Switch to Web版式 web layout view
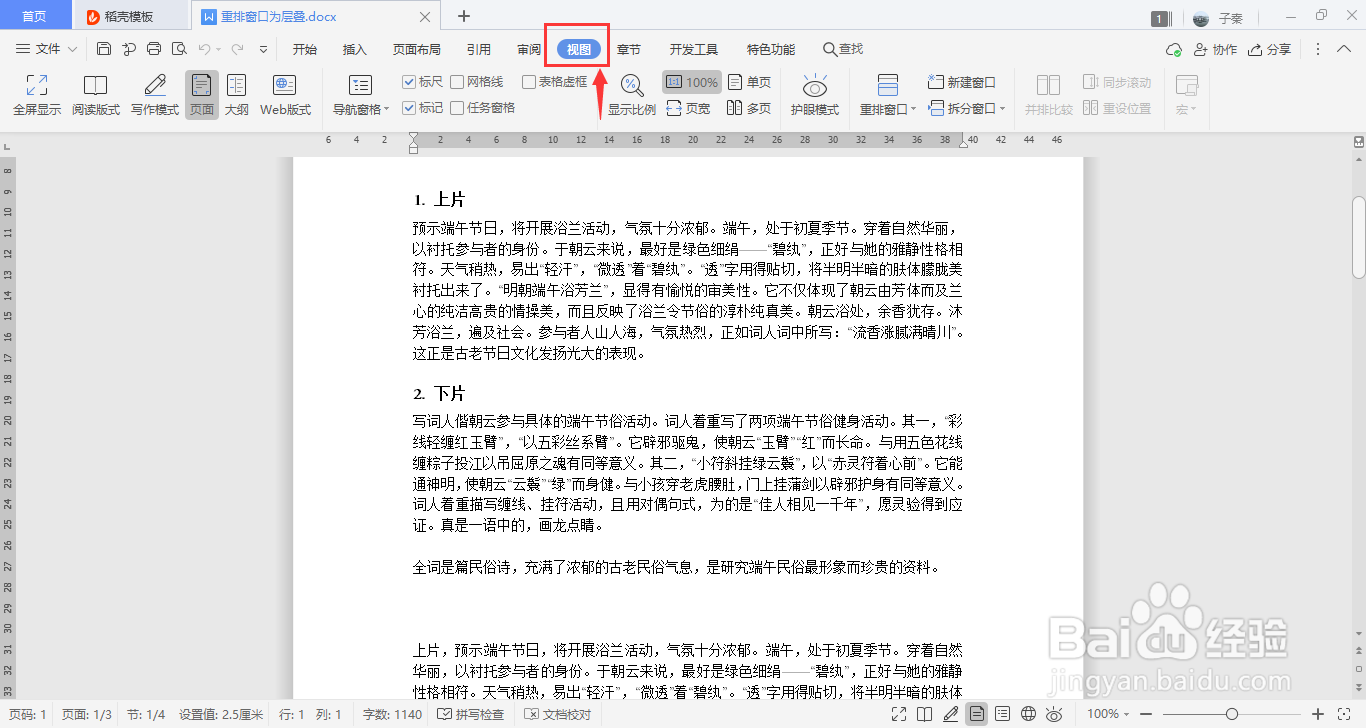 [x=285, y=94]
